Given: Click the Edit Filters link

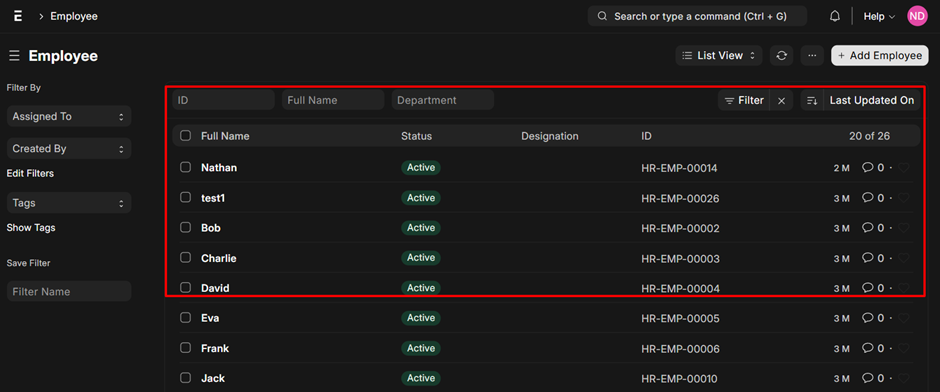Looking at the screenshot, I should click(30, 173).
